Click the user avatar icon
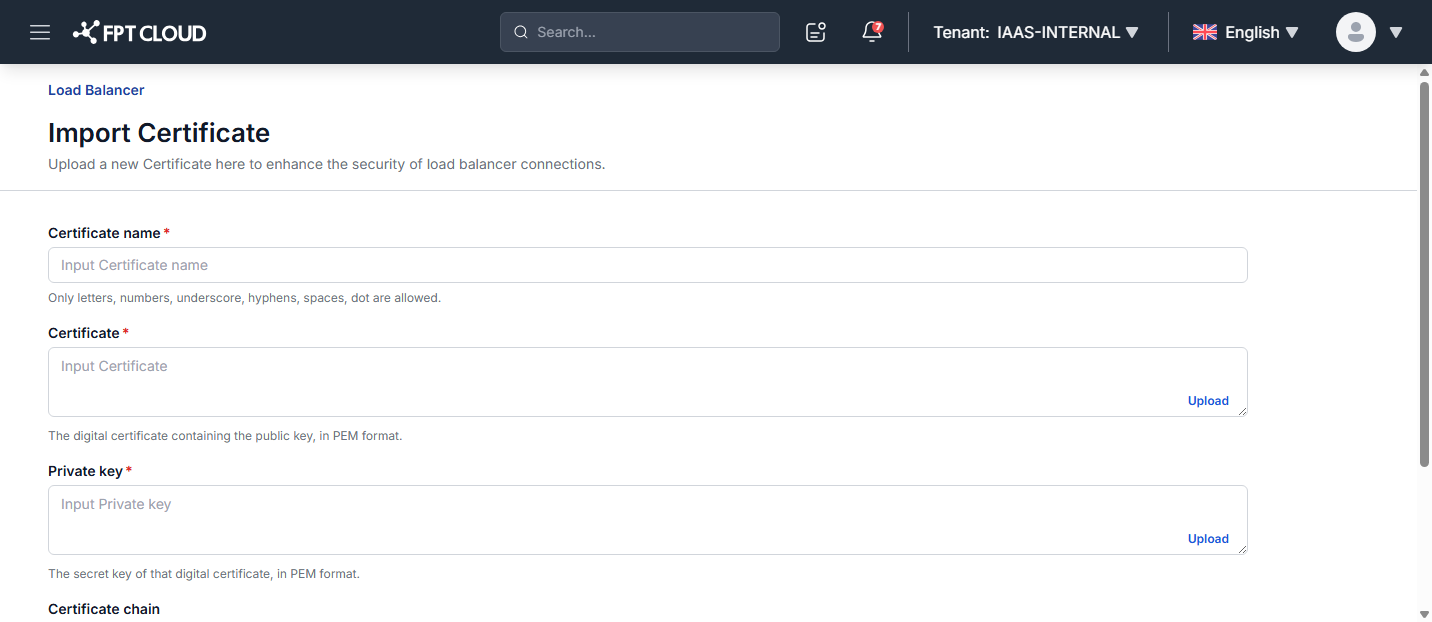 coord(1356,32)
